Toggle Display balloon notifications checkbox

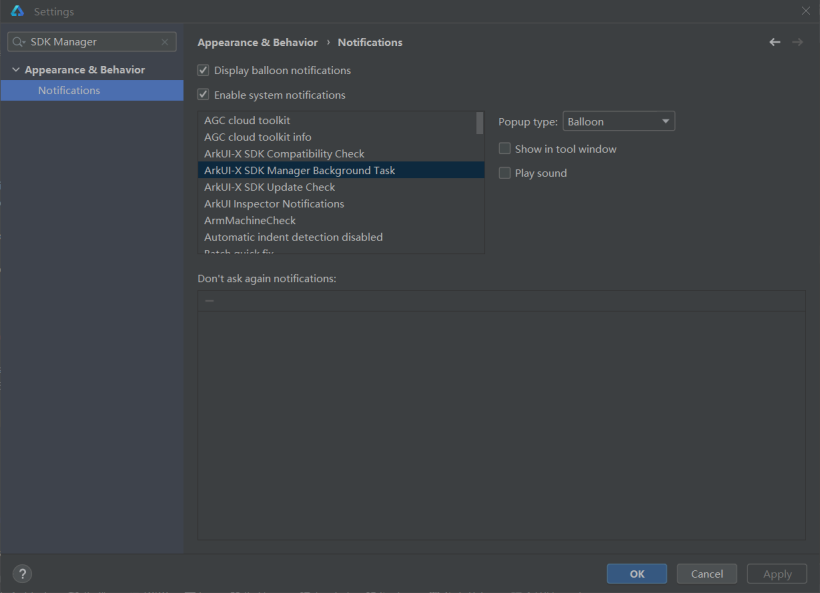pyautogui.click(x=203, y=70)
